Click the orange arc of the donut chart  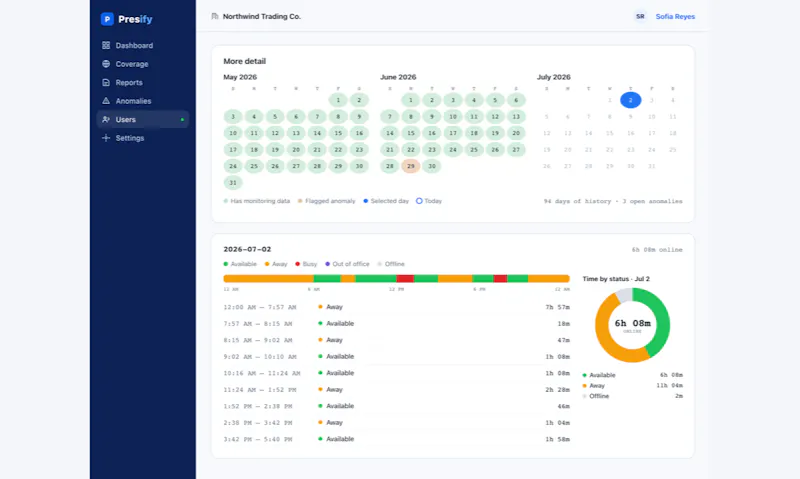604,333
